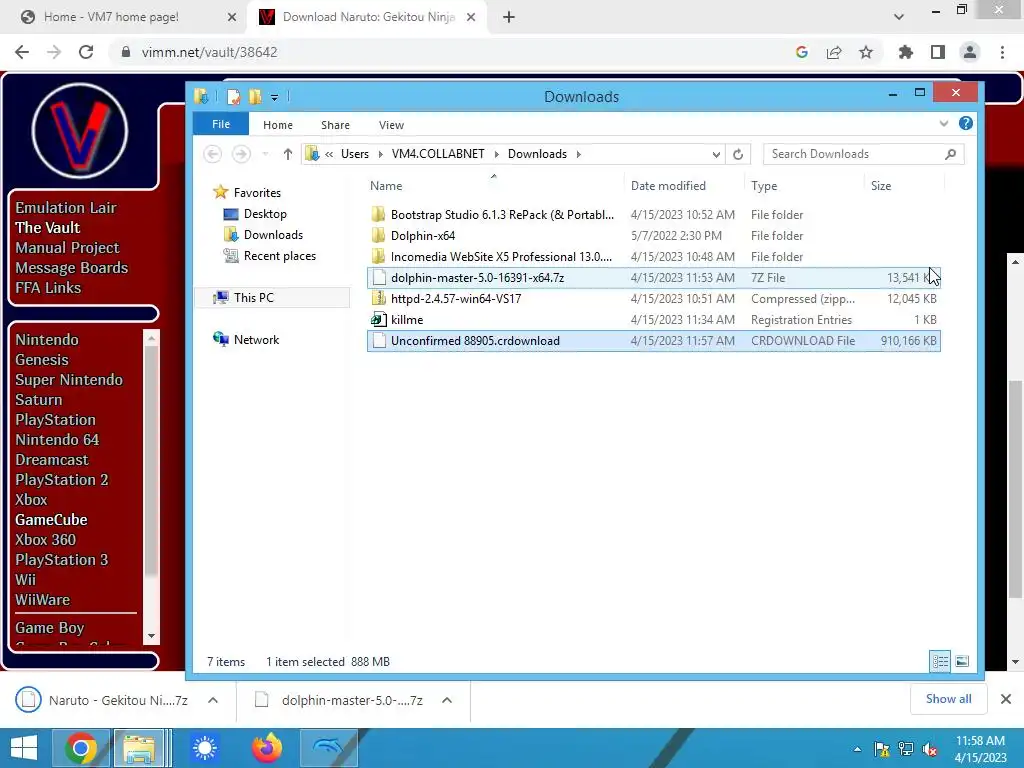This screenshot has height=768, width=1024.
Task: Launch Firefox from the taskbar
Action: (x=266, y=748)
